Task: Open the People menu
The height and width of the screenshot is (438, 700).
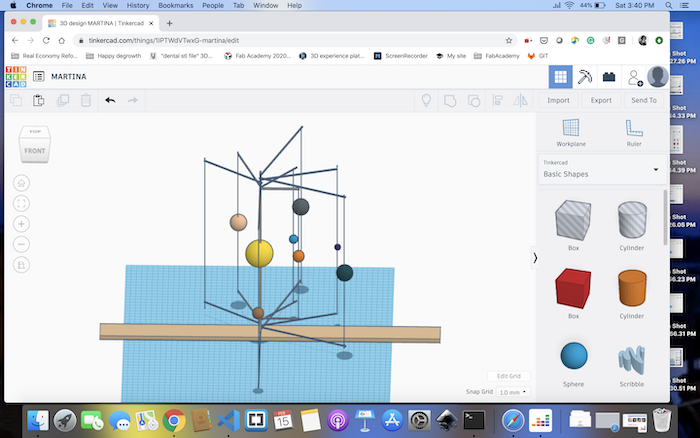Action: pyautogui.click(x=213, y=5)
